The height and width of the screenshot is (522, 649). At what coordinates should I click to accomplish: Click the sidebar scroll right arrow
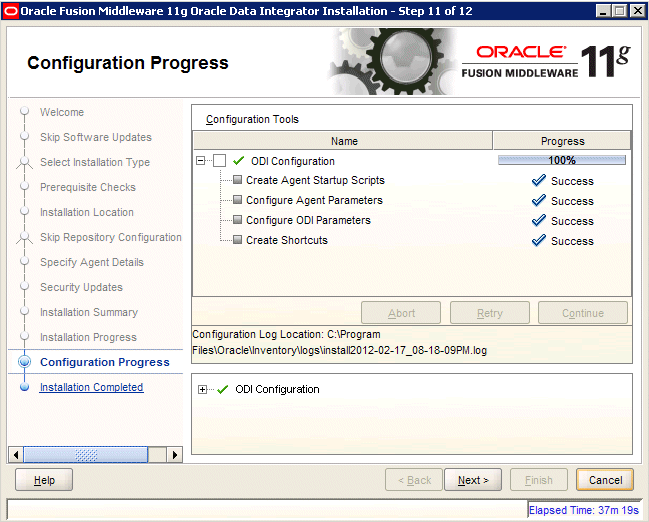click(175, 455)
